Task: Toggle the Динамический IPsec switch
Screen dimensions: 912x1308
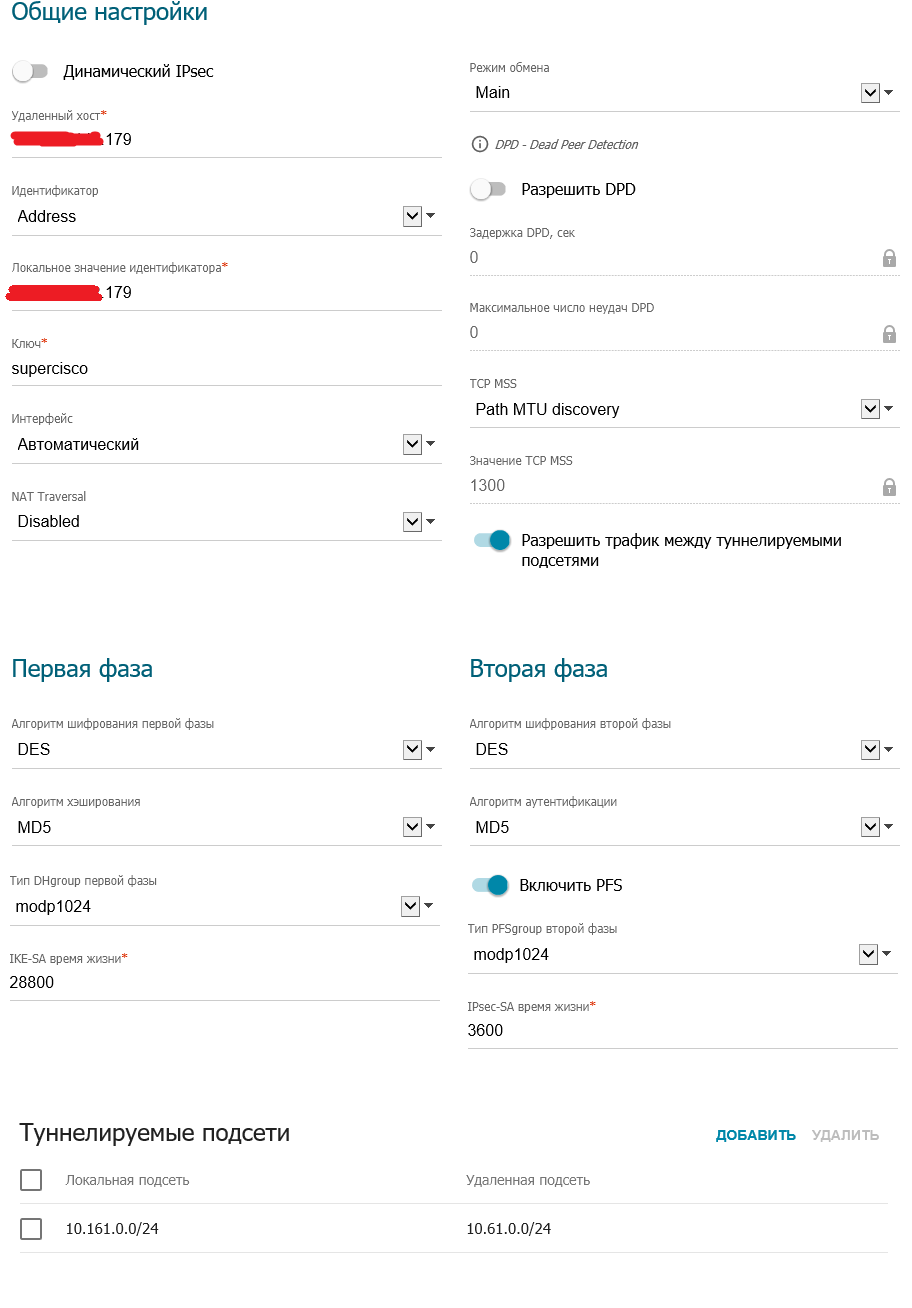Action: pos(30,71)
